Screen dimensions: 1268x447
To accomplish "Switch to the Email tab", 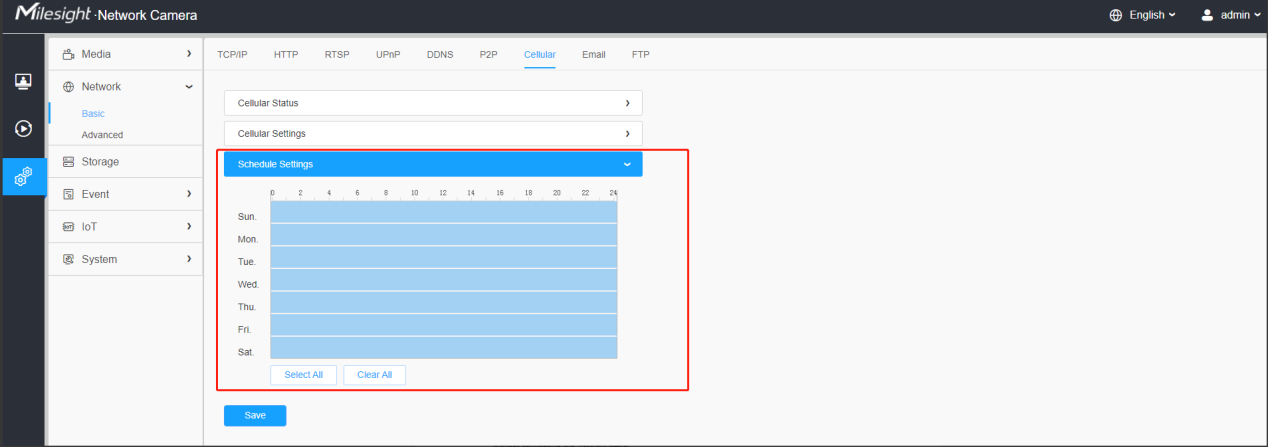I will point(594,54).
